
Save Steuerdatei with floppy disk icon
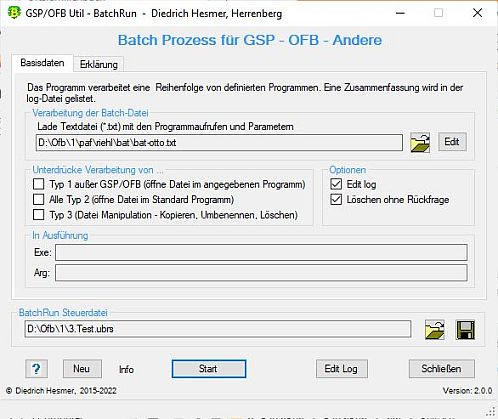pos(465,330)
